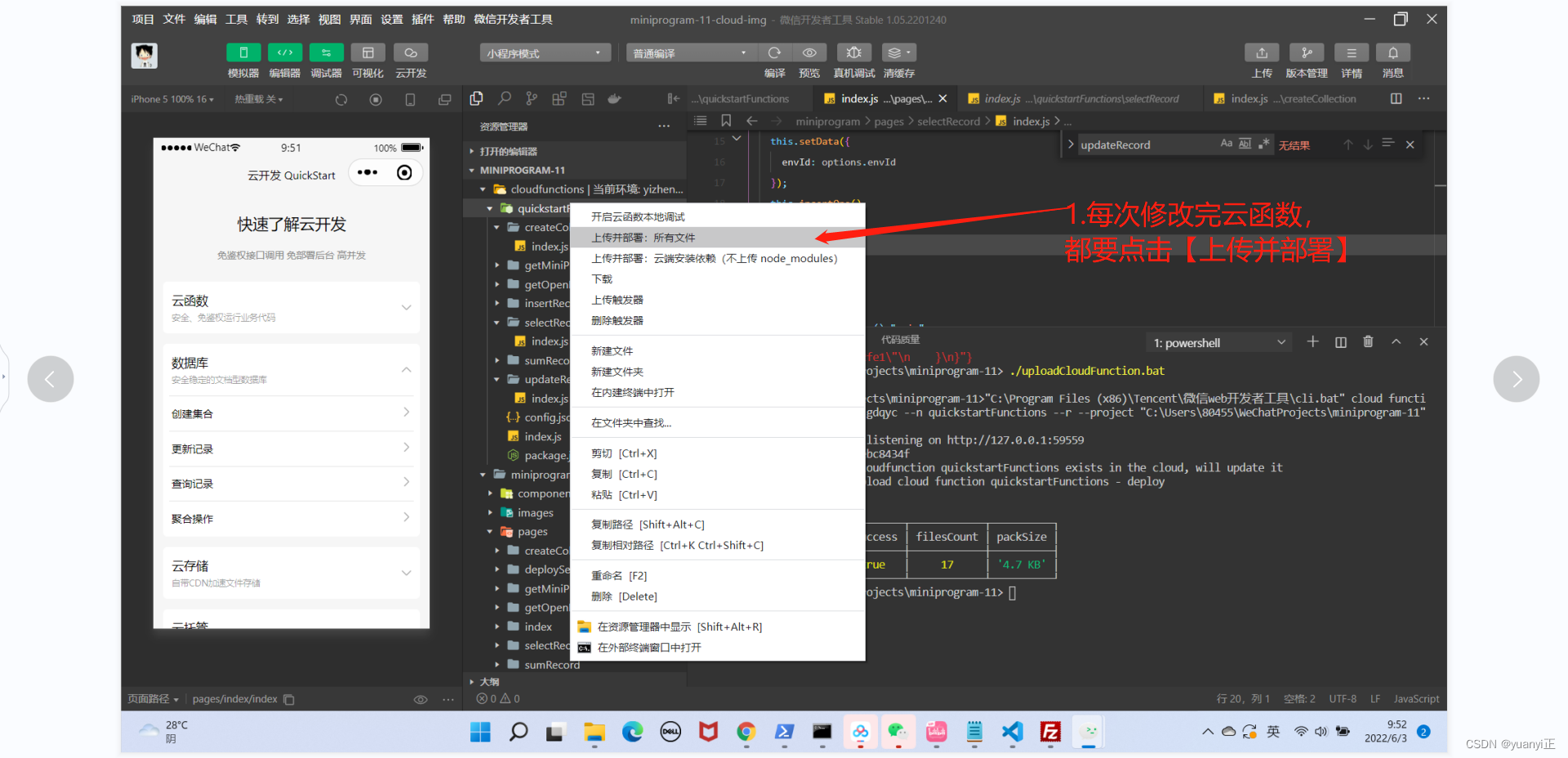Select 删除触发器 in the context menu
Screen dimensions: 1568x758
(x=617, y=321)
